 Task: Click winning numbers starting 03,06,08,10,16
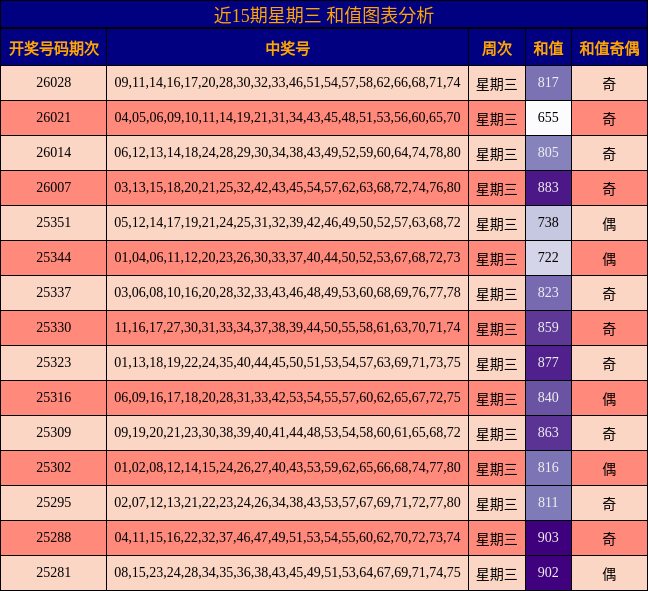click(287, 293)
